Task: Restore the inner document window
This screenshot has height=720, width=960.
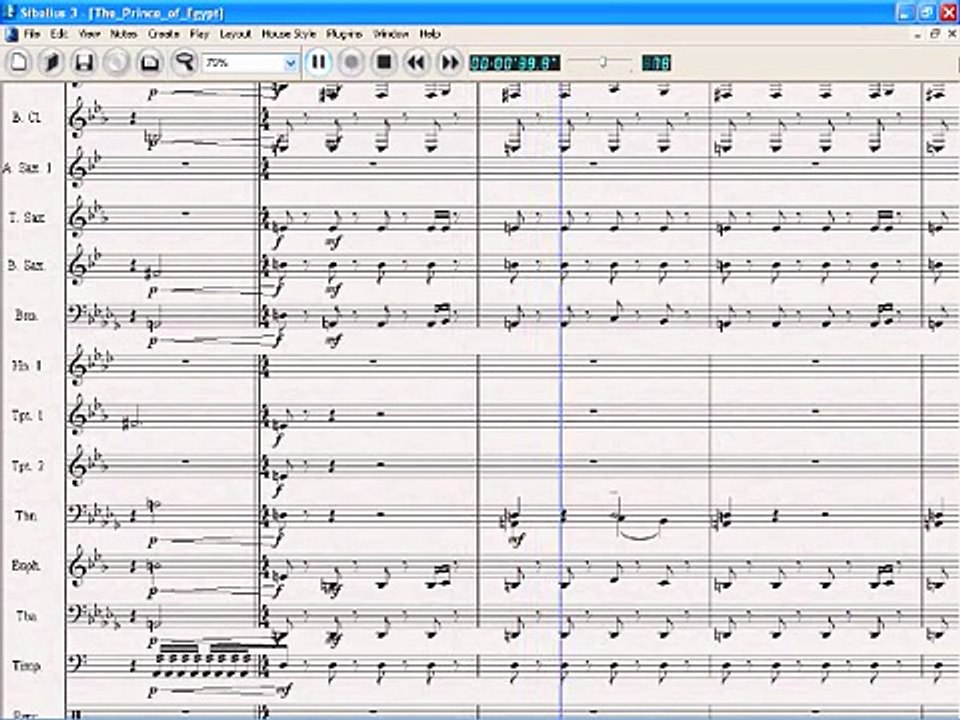Action: tap(934, 34)
